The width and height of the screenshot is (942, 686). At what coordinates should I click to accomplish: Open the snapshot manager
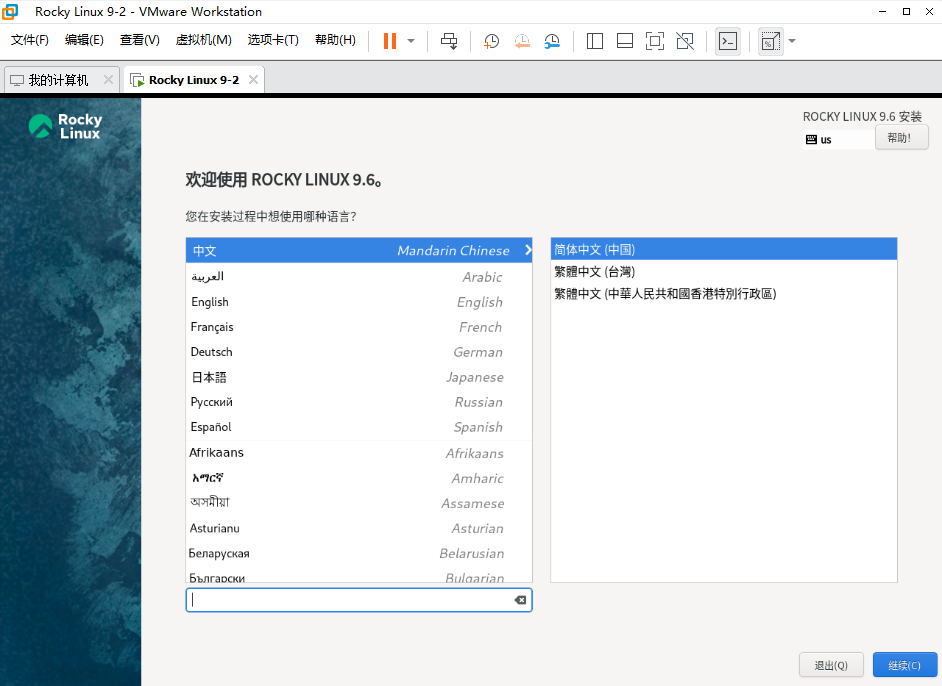pos(551,41)
